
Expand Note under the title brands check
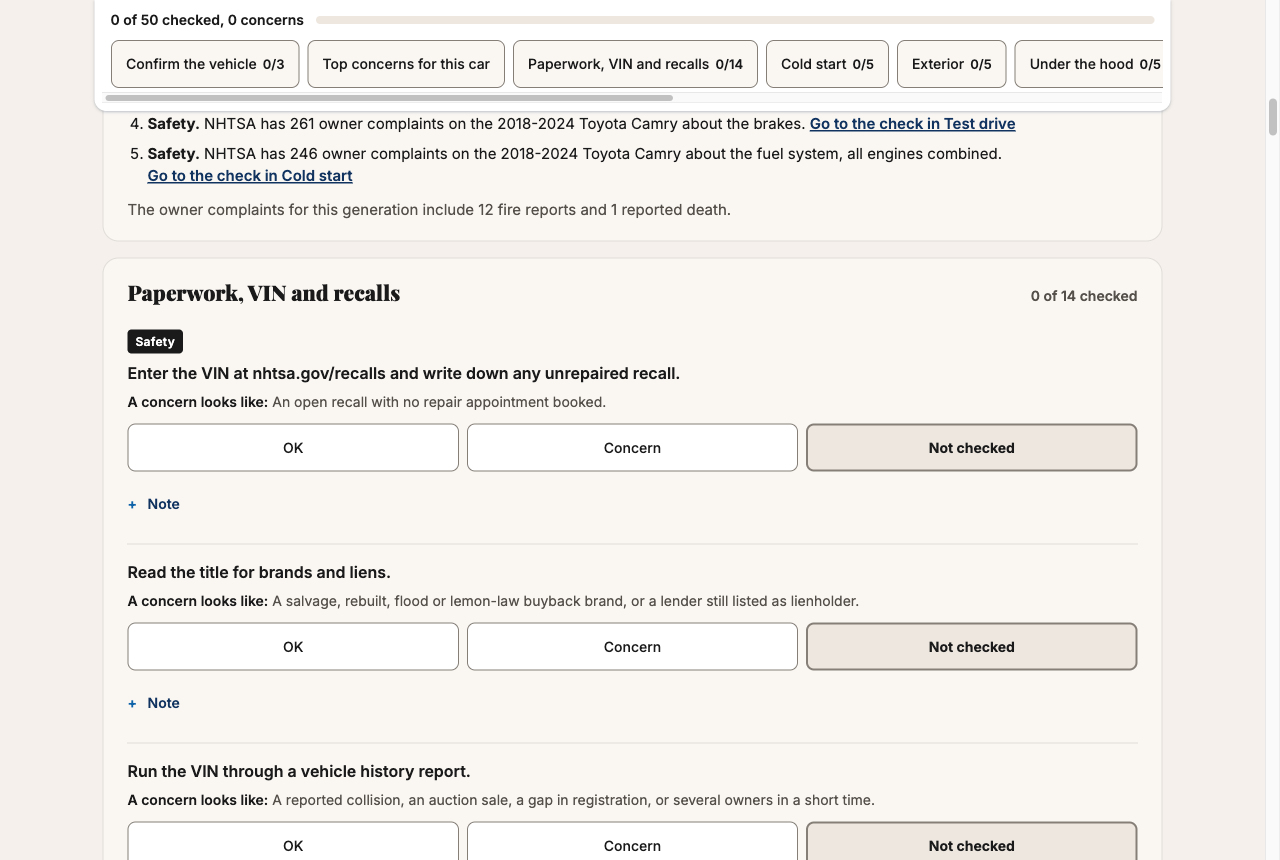coord(154,703)
